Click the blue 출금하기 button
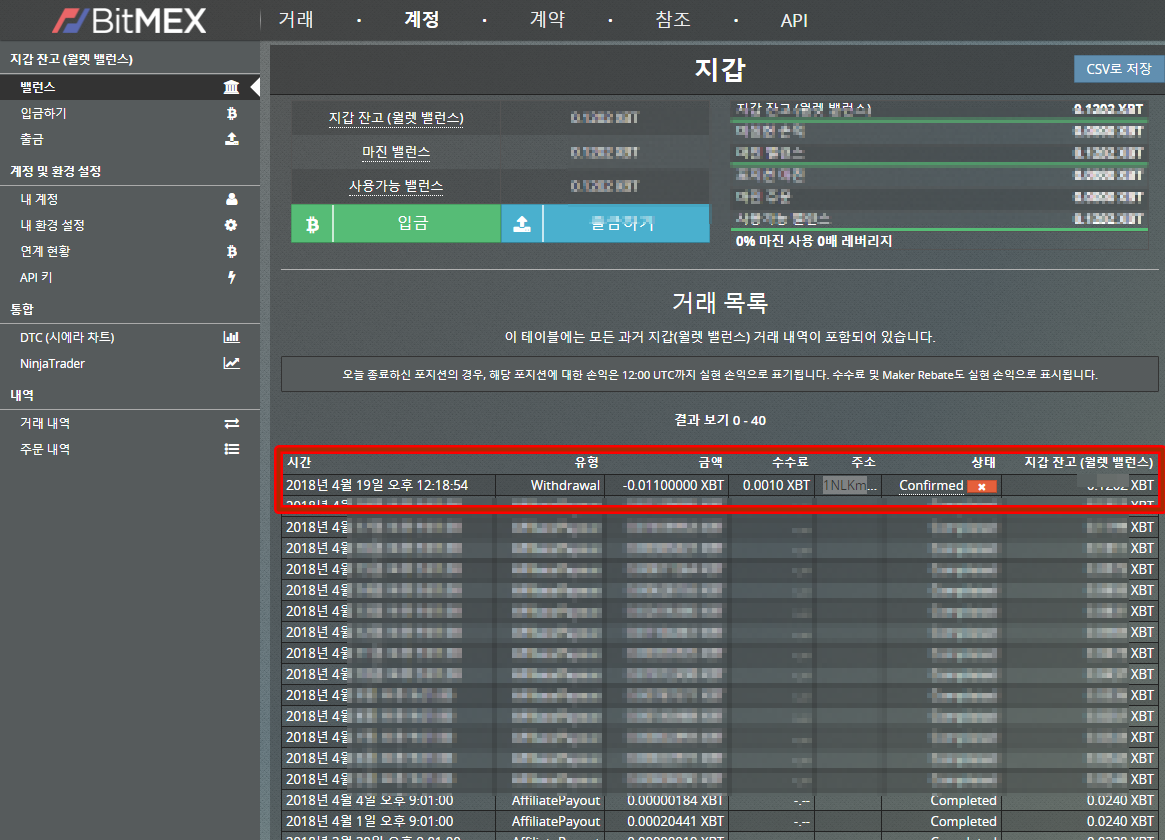Image resolution: width=1165 pixels, height=840 pixels. [625, 223]
